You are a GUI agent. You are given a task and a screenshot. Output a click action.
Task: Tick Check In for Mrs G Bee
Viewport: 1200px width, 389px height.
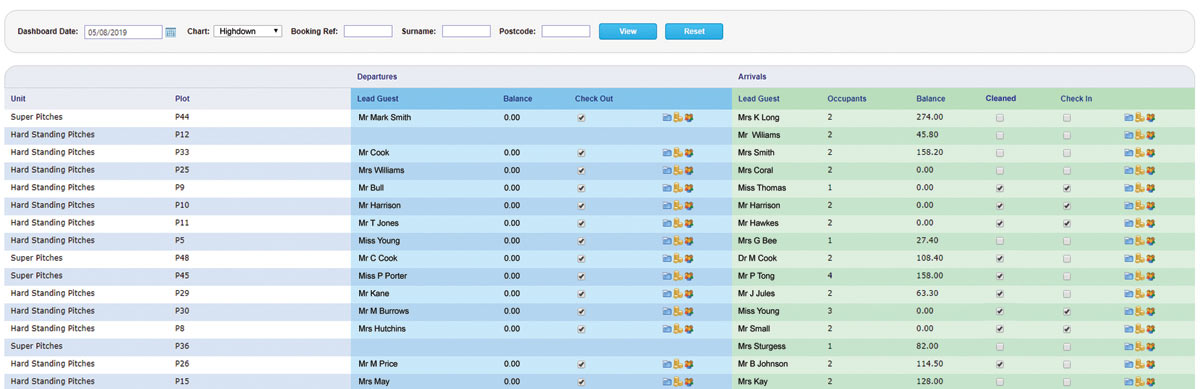[1067, 241]
